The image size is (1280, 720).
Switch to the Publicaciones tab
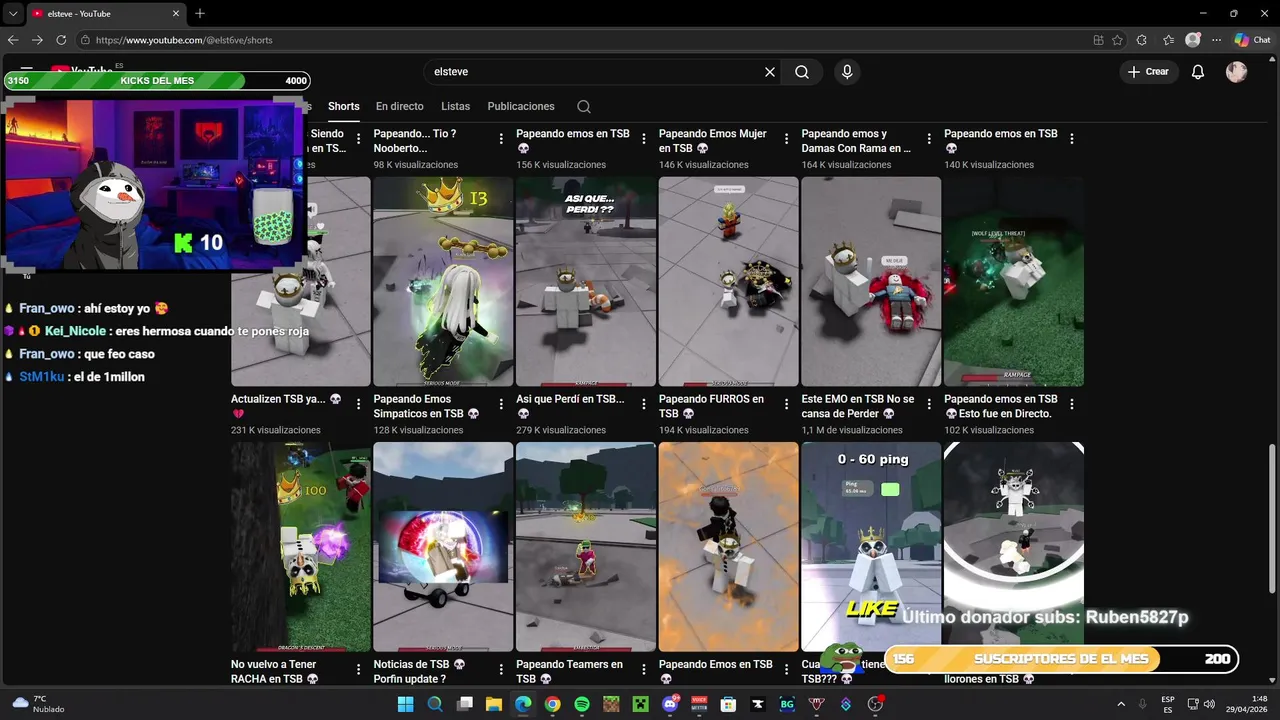click(521, 106)
